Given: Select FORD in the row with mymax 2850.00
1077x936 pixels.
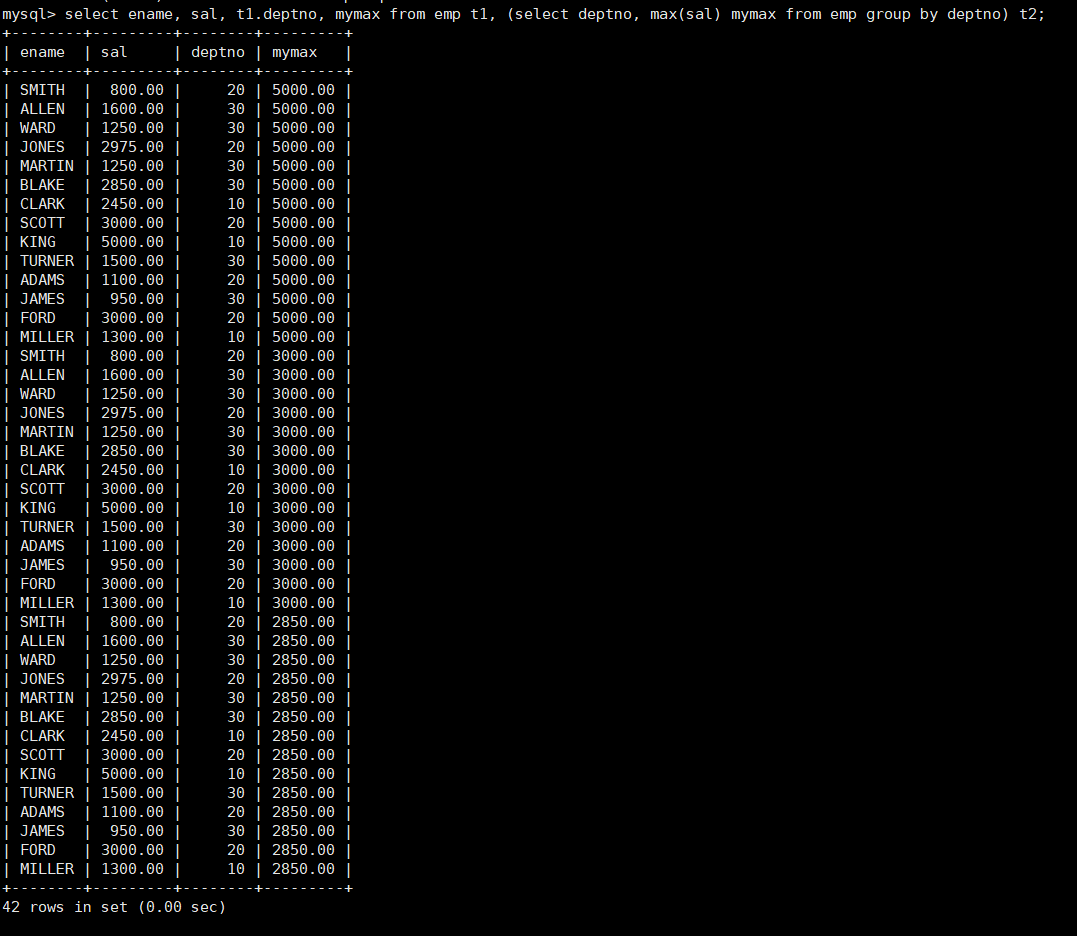Looking at the screenshot, I should click(38, 849).
